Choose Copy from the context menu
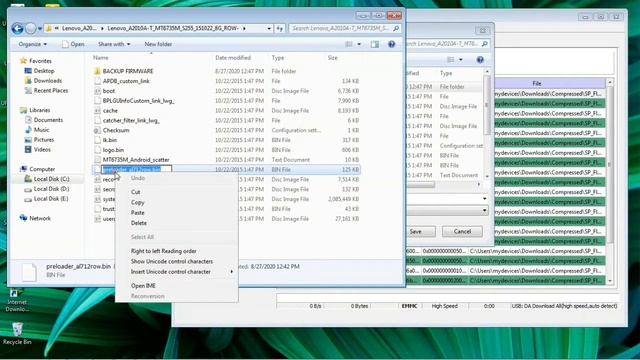This screenshot has height=360, width=640. tap(138, 202)
